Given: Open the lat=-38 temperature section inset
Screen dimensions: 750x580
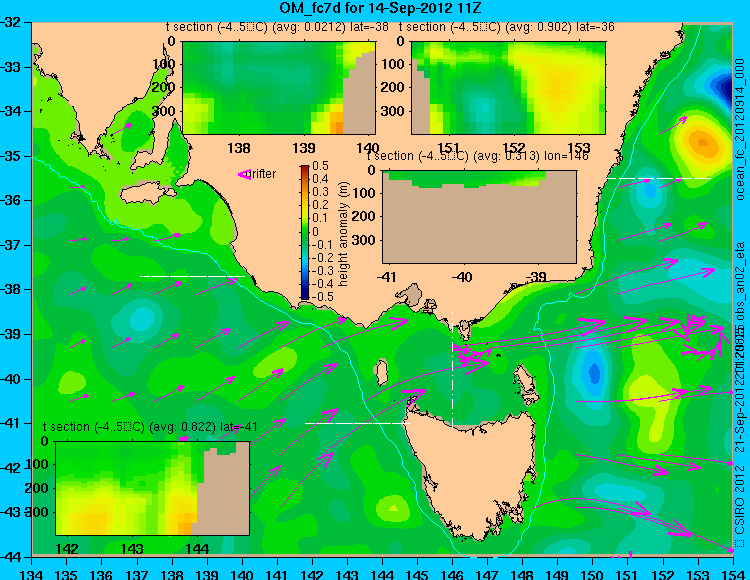Looking at the screenshot, I should 279,88.
